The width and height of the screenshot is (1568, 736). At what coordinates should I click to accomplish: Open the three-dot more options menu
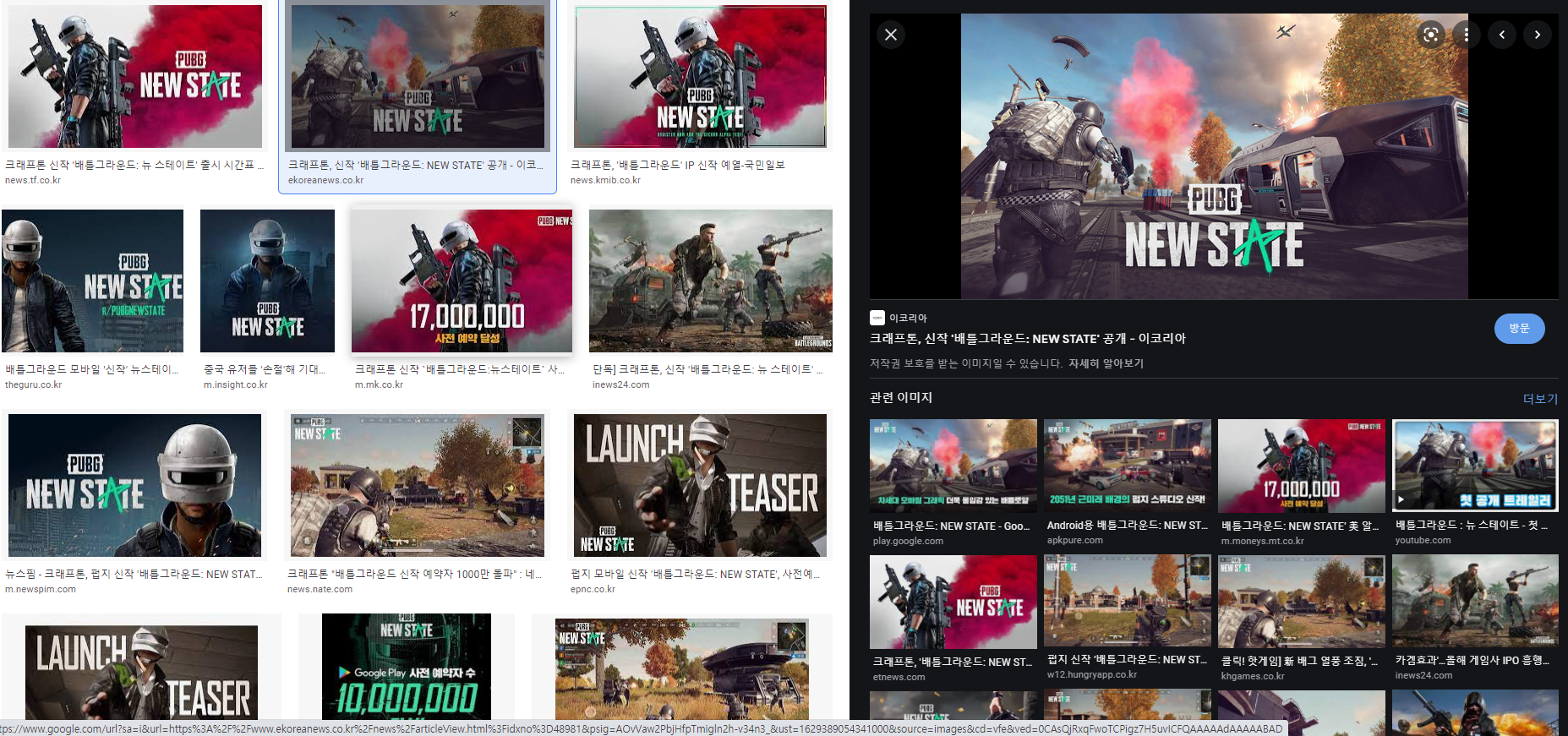(x=1467, y=35)
